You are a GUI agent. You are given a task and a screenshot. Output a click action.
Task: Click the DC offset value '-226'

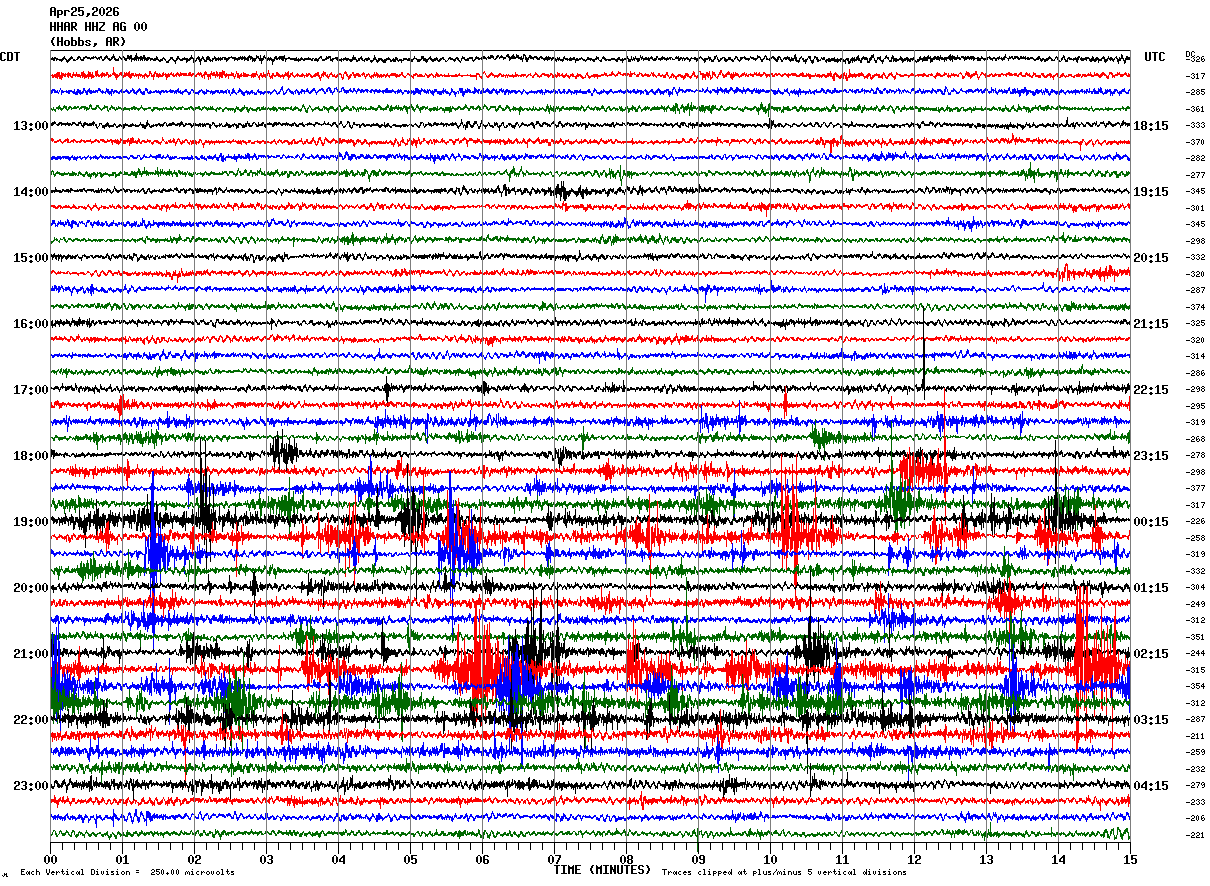pyautogui.click(x=1195, y=521)
